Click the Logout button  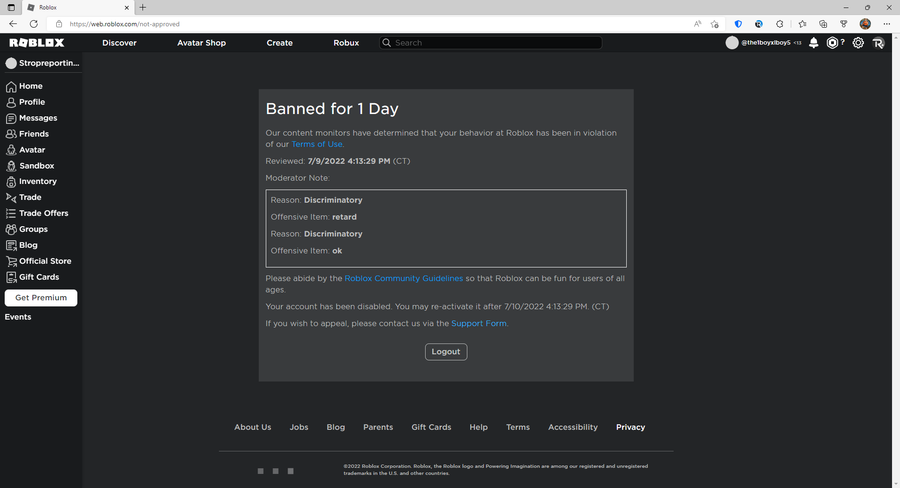coord(446,352)
